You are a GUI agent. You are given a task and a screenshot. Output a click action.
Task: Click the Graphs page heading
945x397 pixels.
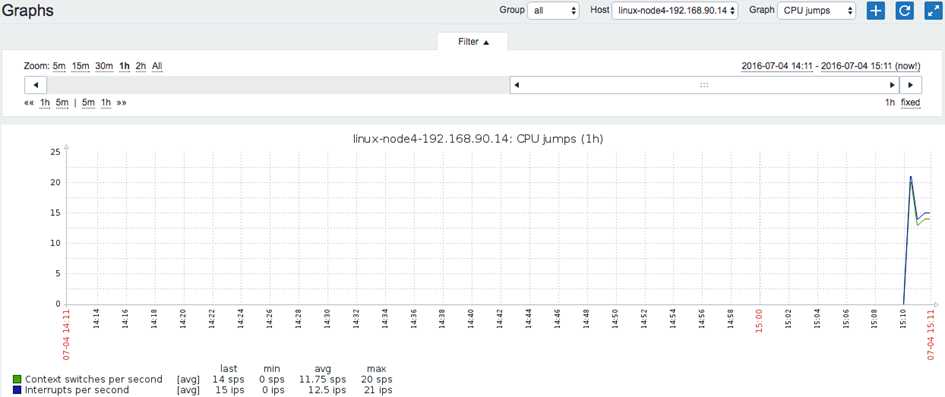(28, 10)
